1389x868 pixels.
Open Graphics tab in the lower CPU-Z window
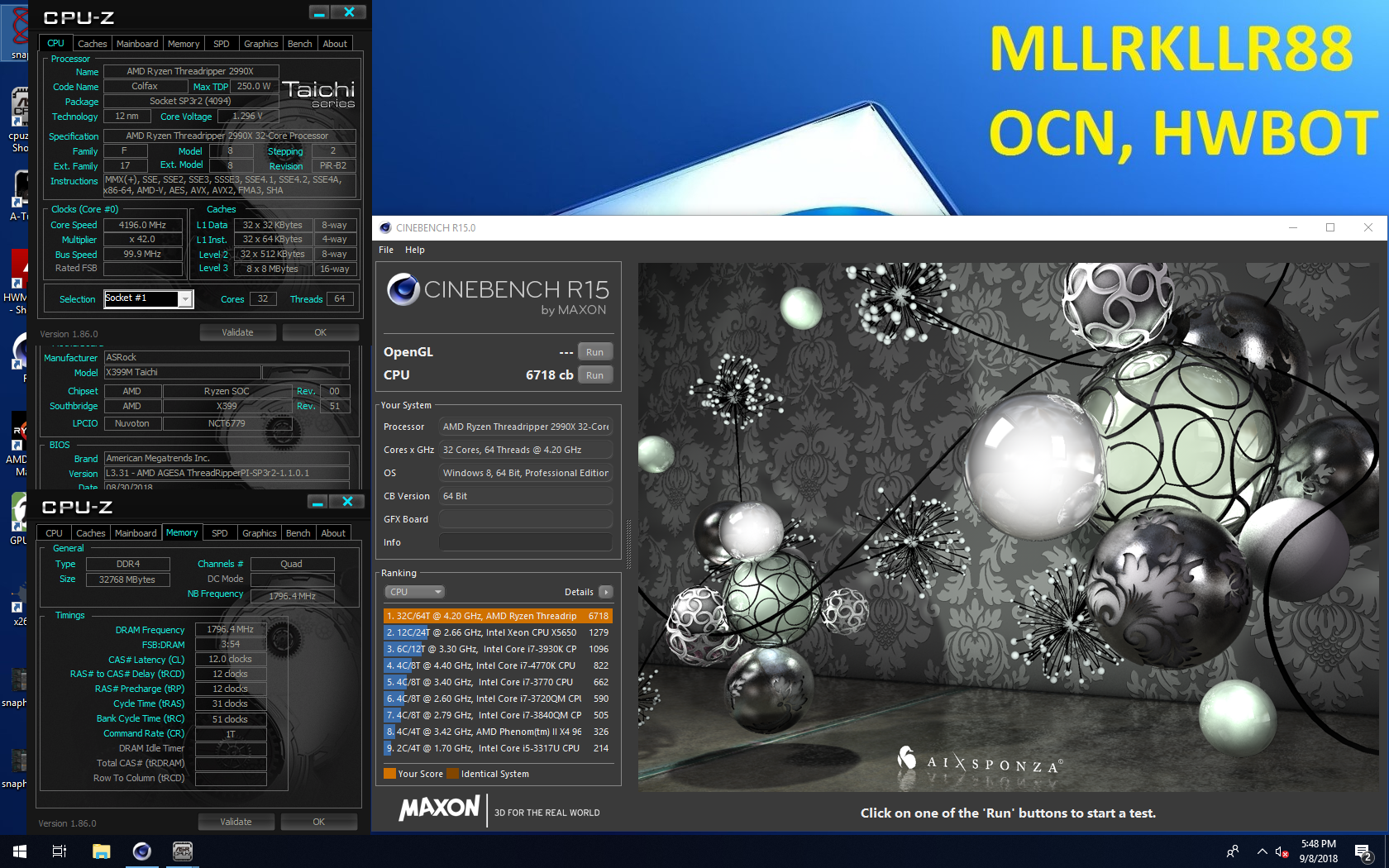click(260, 533)
